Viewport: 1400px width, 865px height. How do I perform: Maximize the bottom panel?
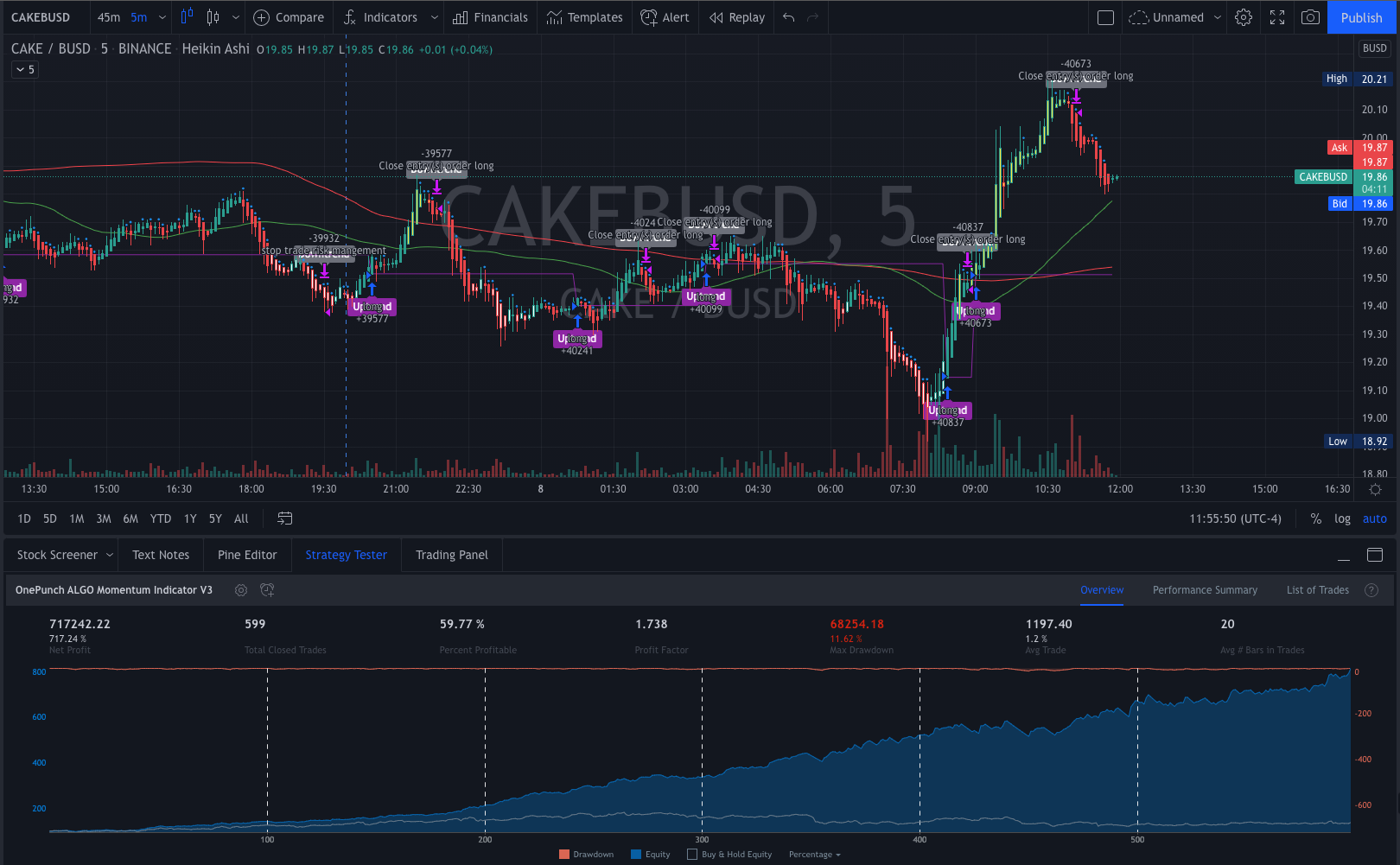click(1375, 555)
